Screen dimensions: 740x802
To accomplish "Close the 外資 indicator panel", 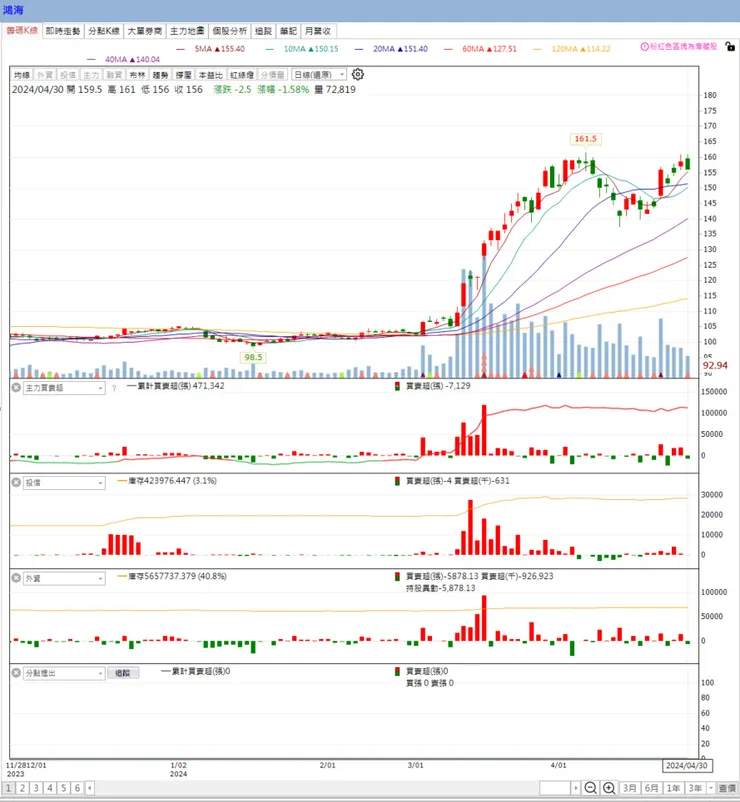I will (x=16, y=577).
